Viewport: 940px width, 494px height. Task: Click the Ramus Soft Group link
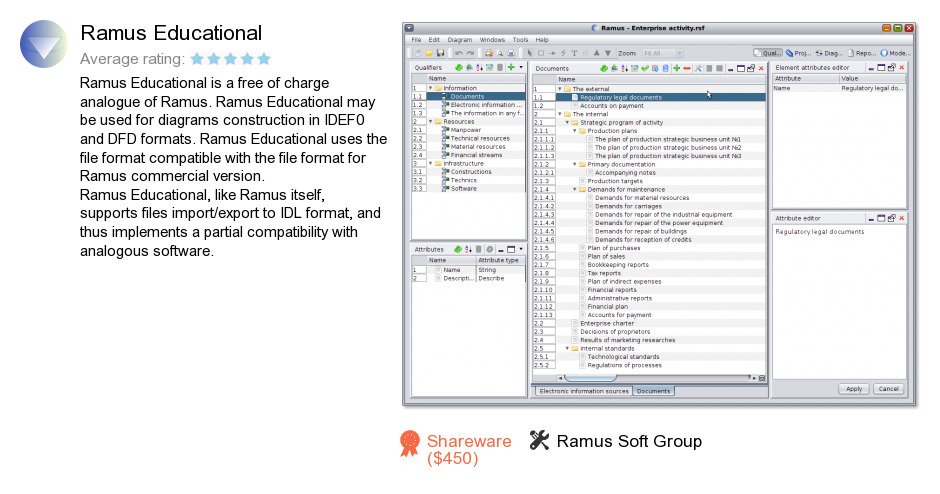click(x=629, y=441)
